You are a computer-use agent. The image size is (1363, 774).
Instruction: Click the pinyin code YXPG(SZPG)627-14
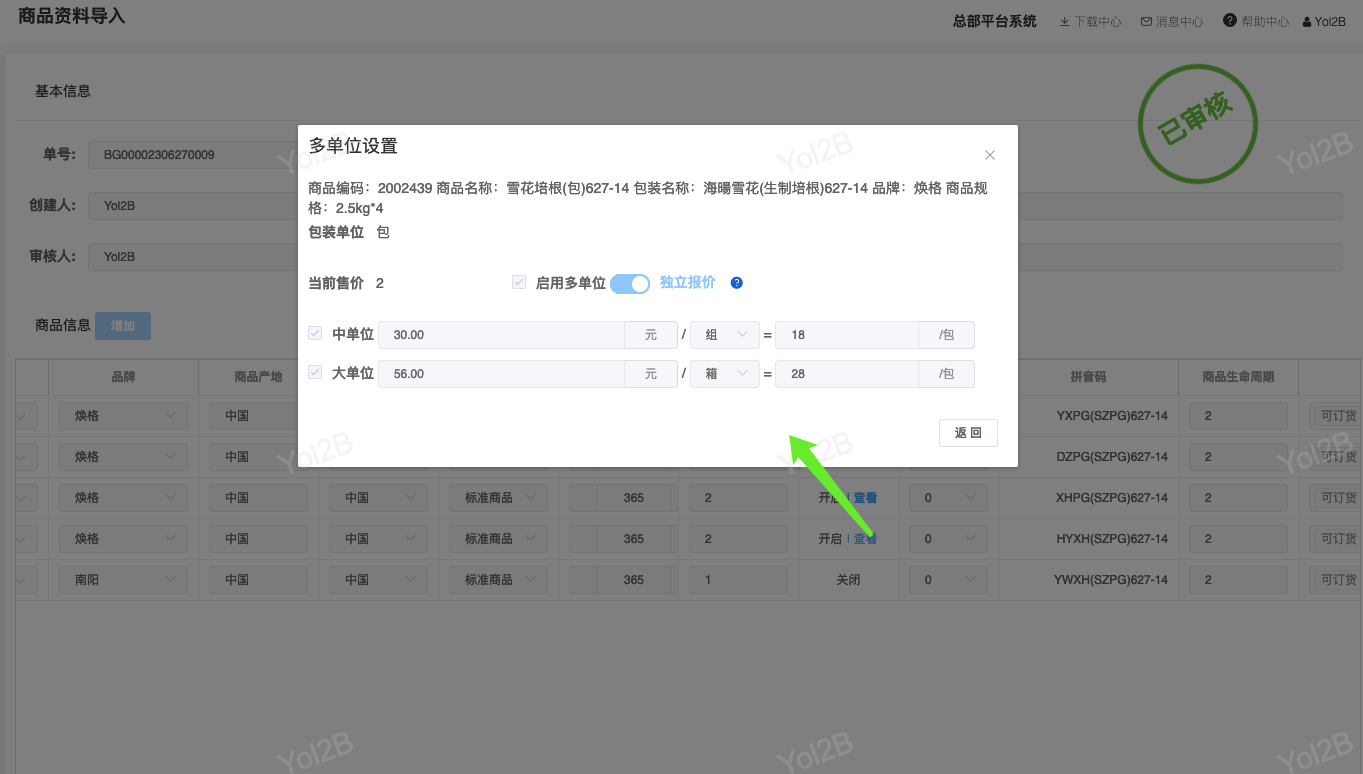tap(1112, 416)
